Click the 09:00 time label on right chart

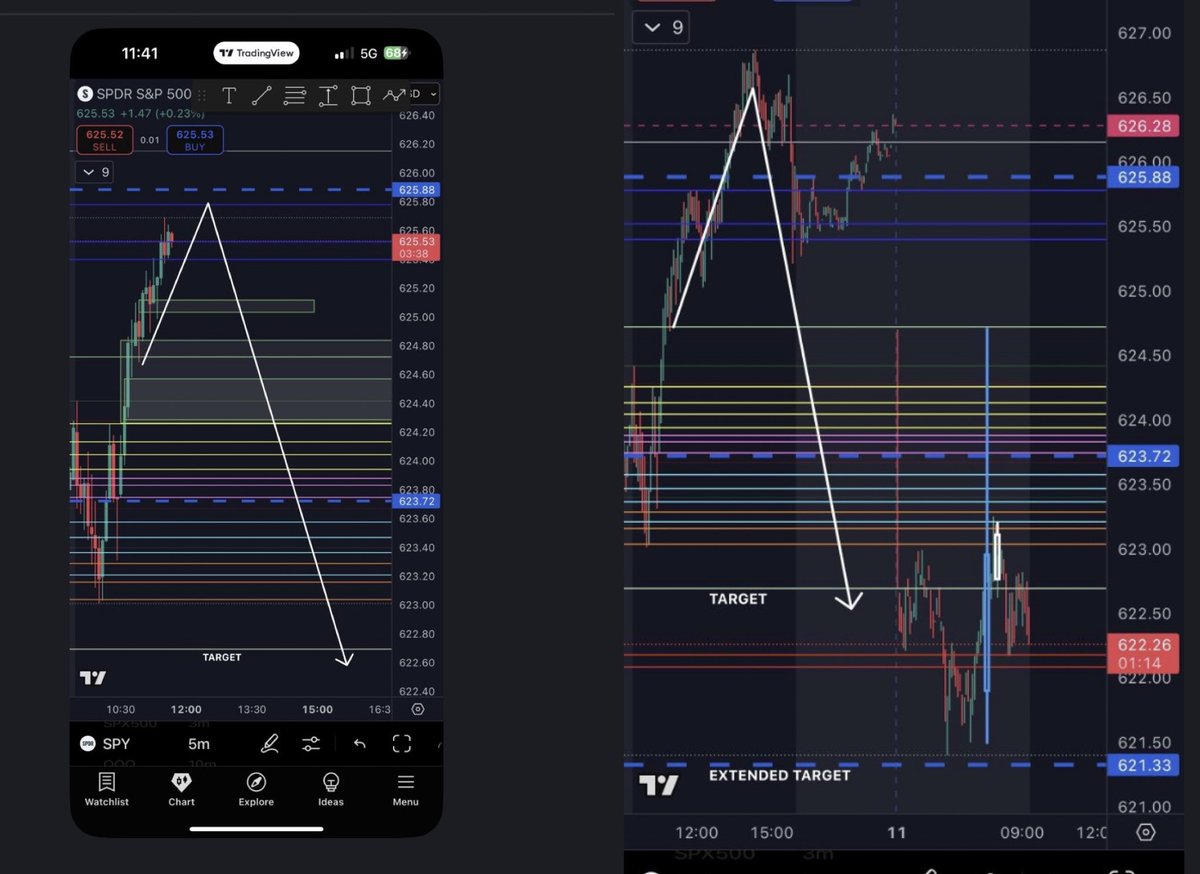coord(1021,832)
